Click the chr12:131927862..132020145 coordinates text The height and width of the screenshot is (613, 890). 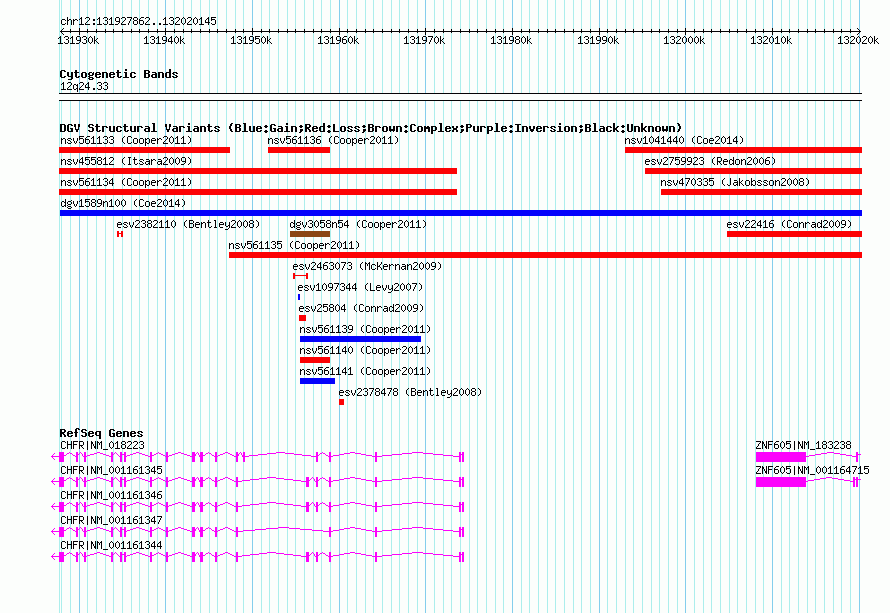coord(138,22)
